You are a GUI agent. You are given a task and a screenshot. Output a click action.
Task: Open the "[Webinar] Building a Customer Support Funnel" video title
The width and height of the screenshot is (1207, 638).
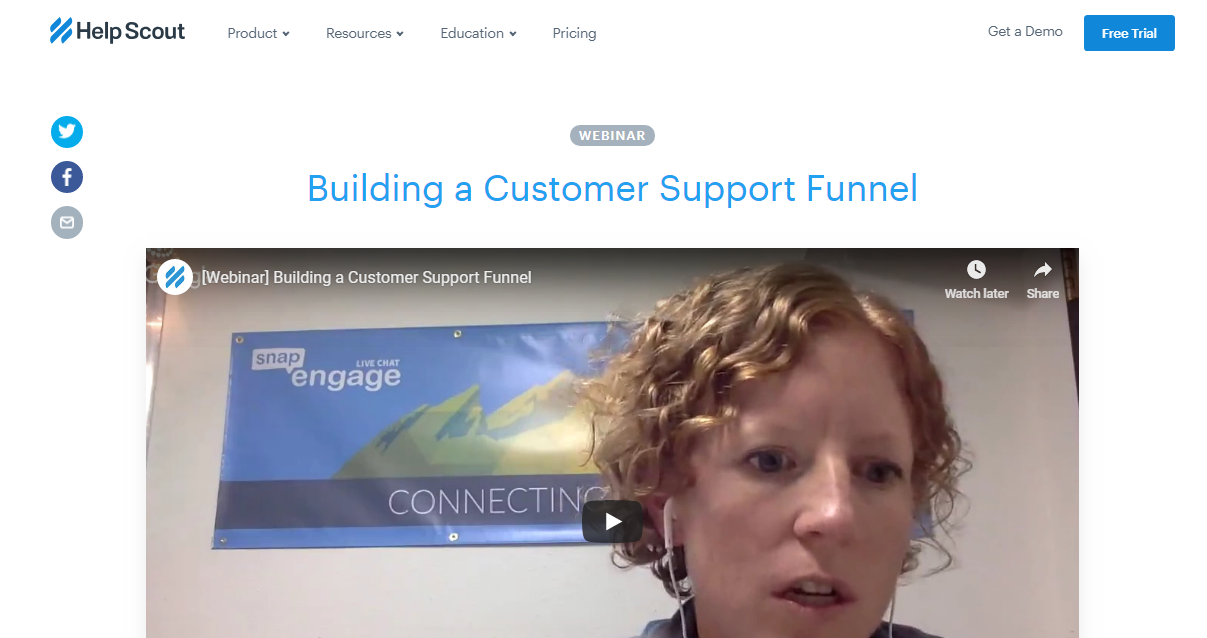pos(367,277)
